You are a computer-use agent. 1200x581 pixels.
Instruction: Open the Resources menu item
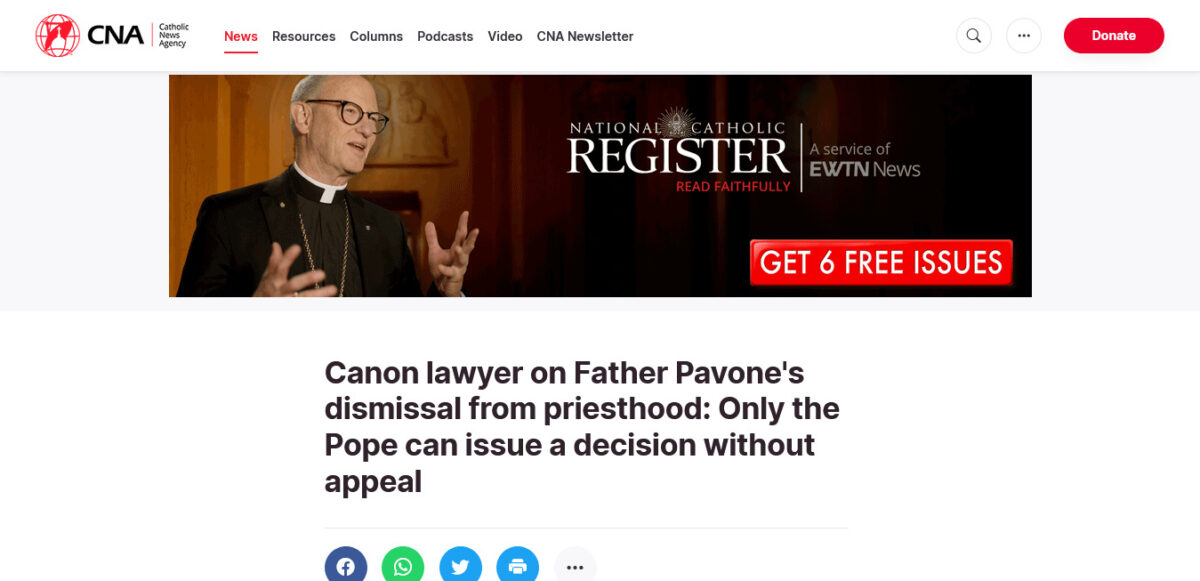click(304, 36)
